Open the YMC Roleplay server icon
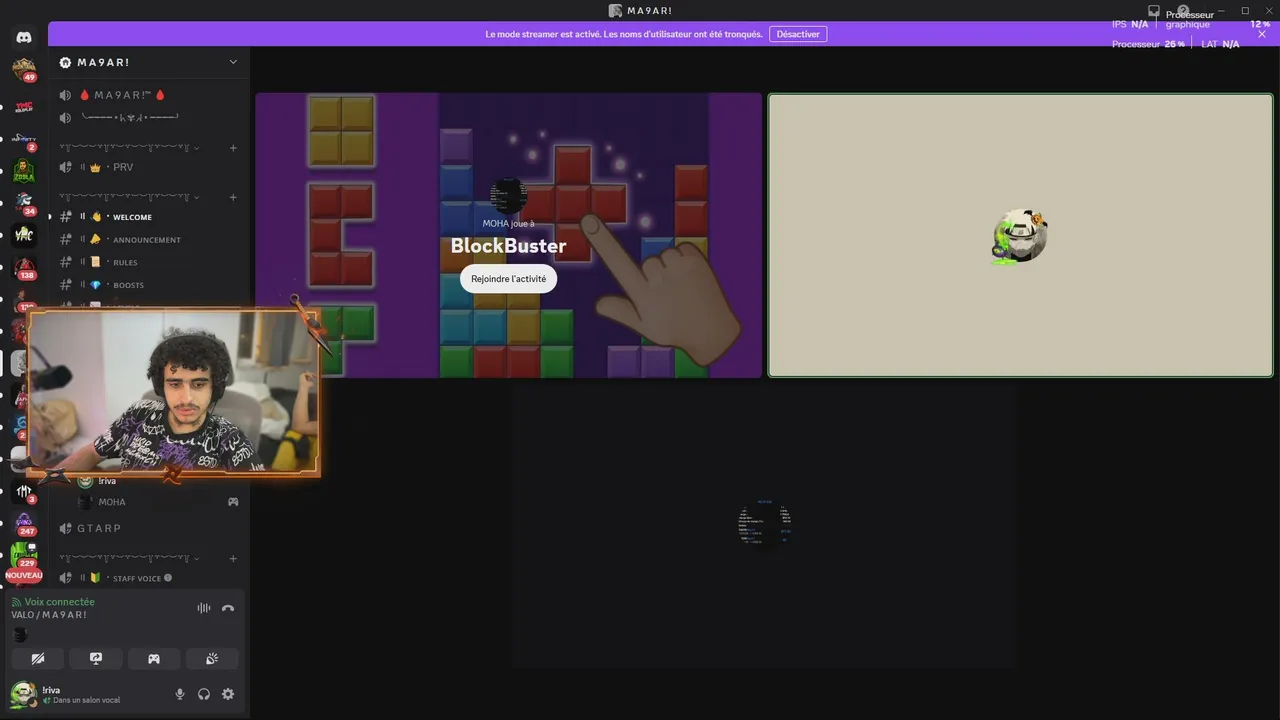This screenshot has height=720, width=1280. click(x=24, y=105)
